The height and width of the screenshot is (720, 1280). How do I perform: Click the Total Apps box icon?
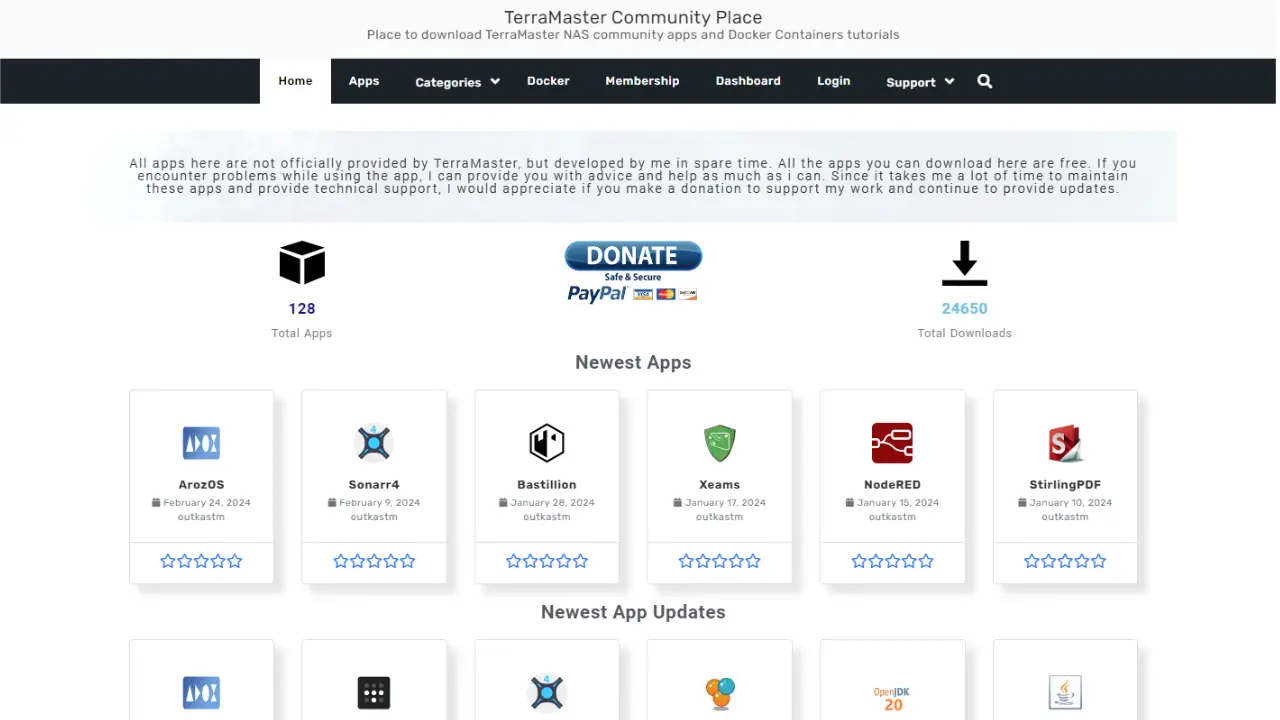[302, 262]
